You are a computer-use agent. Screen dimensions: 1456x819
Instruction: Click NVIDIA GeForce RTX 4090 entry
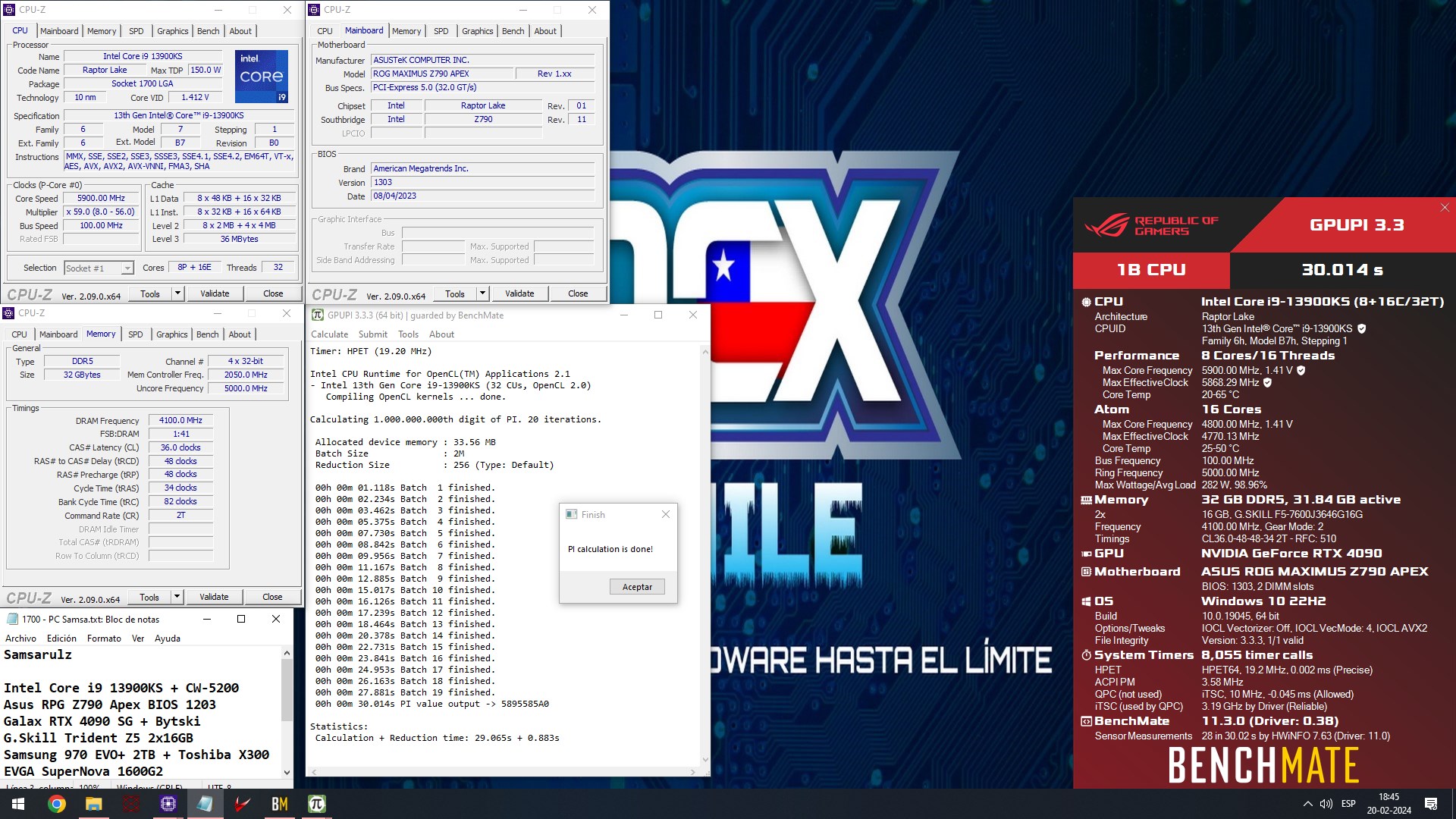pyautogui.click(x=1291, y=554)
